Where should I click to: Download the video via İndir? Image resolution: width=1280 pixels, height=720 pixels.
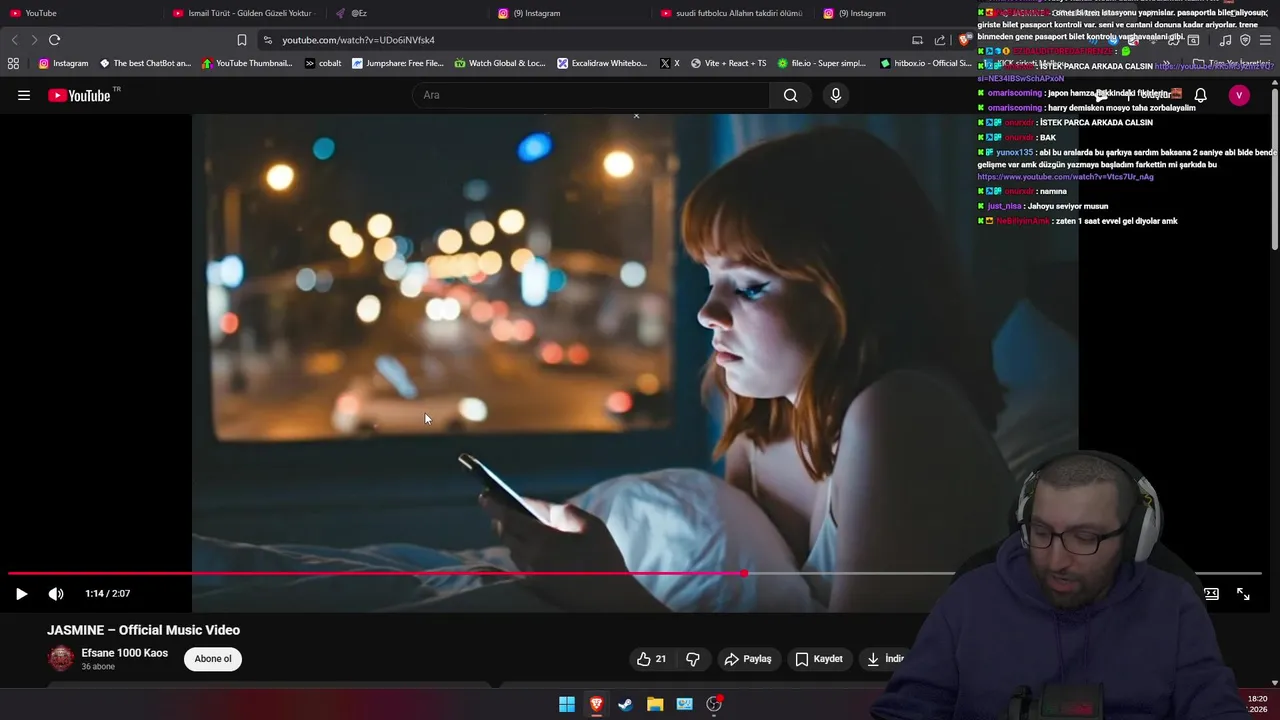[885, 659]
